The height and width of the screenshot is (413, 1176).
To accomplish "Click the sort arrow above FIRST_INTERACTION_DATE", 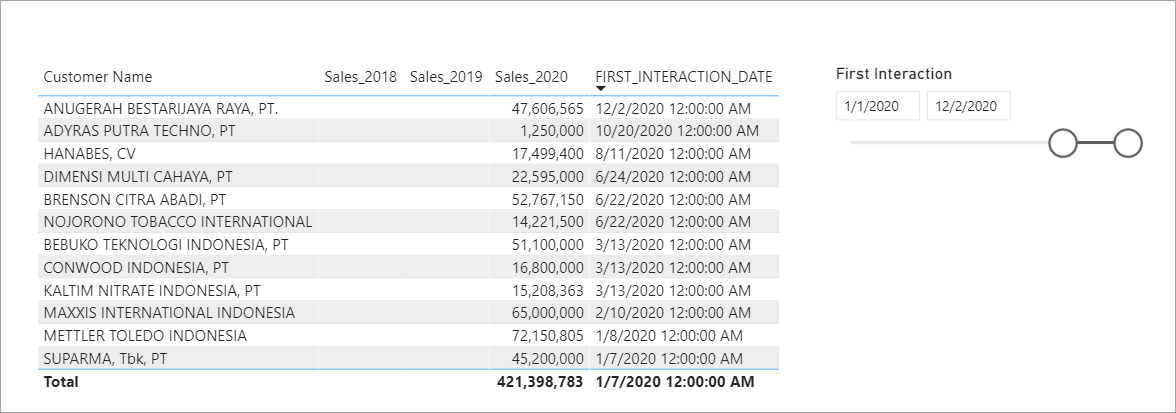I will [x=600, y=89].
